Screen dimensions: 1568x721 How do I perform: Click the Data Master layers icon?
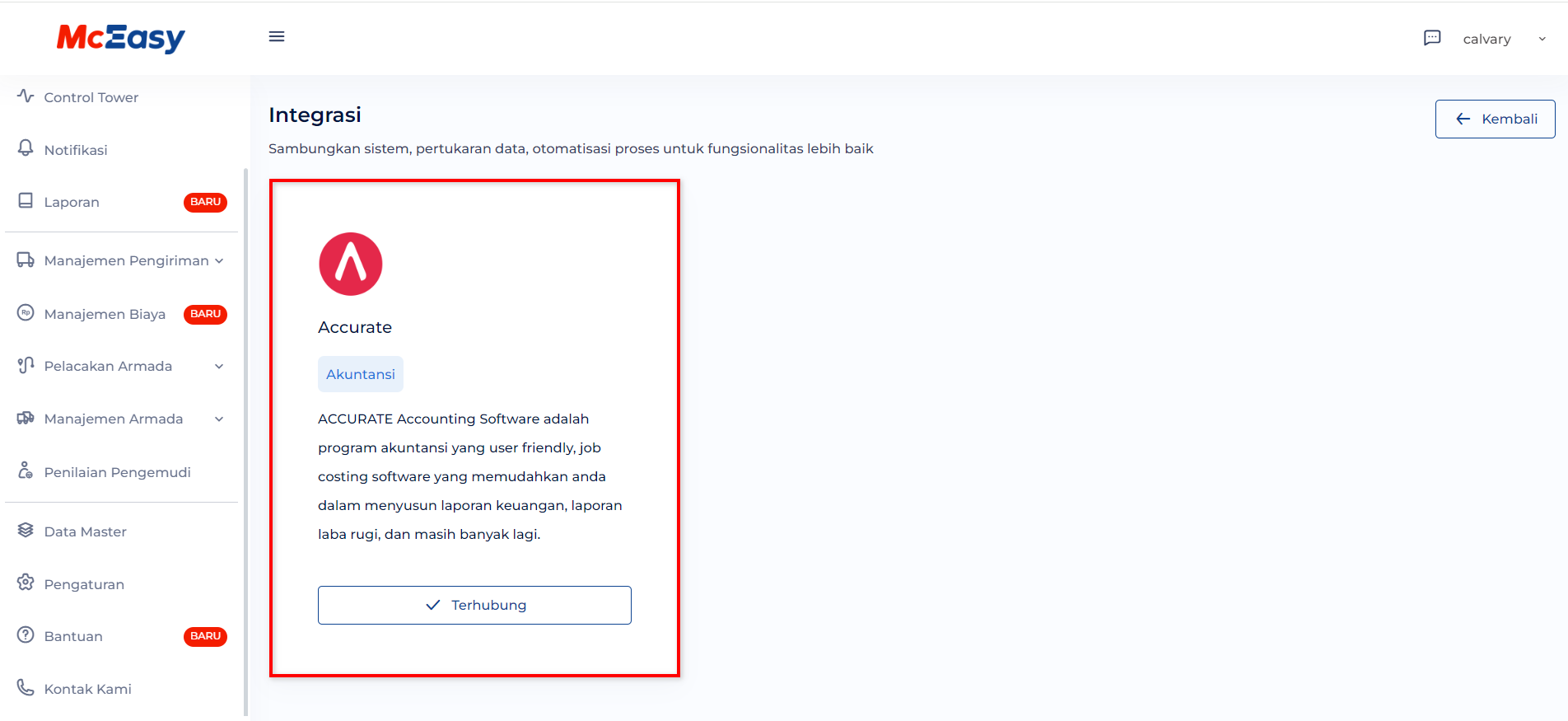pos(26,530)
